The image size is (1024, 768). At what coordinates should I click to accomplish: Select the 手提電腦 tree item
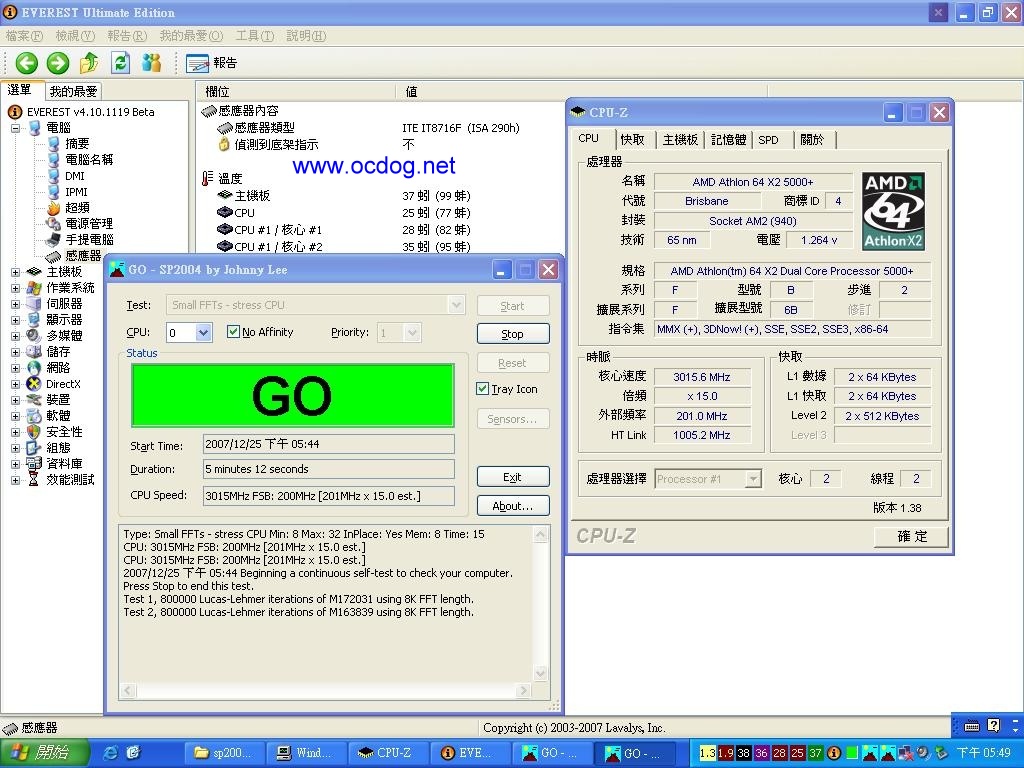(80, 240)
